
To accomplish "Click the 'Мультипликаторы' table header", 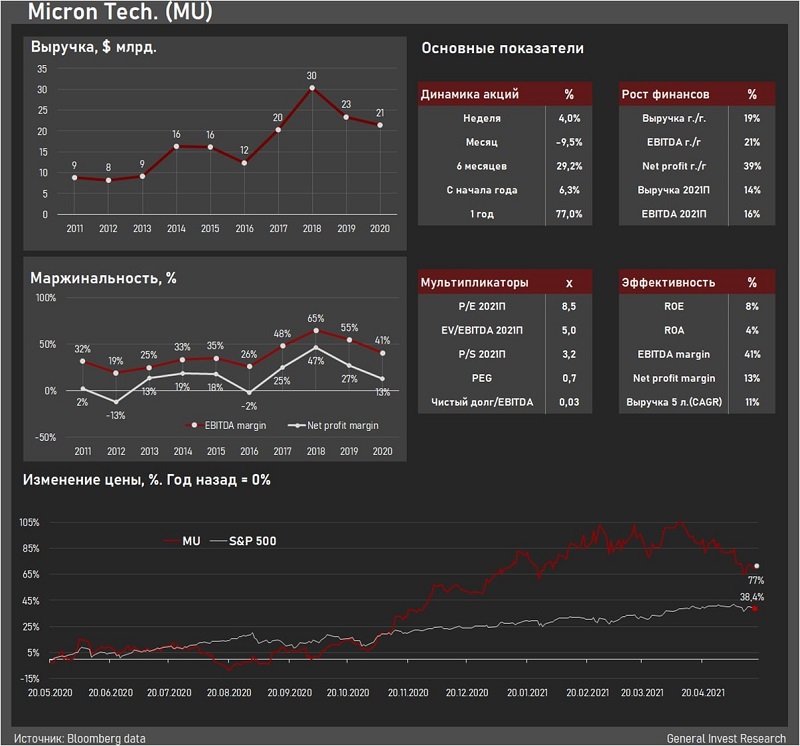I will coord(475,282).
